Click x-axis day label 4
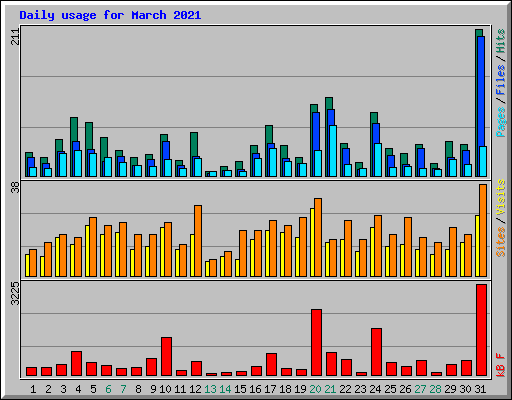The width and height of the screenshot is (512, 400). point(78,389)
